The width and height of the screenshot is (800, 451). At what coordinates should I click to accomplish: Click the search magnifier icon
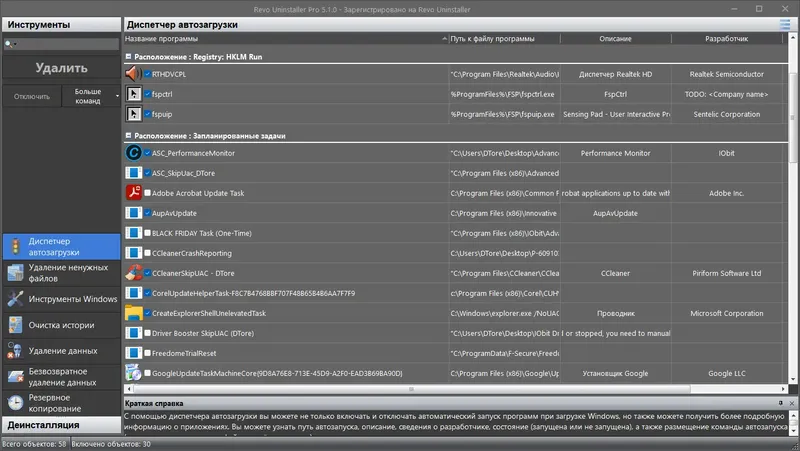coord(8,44)
